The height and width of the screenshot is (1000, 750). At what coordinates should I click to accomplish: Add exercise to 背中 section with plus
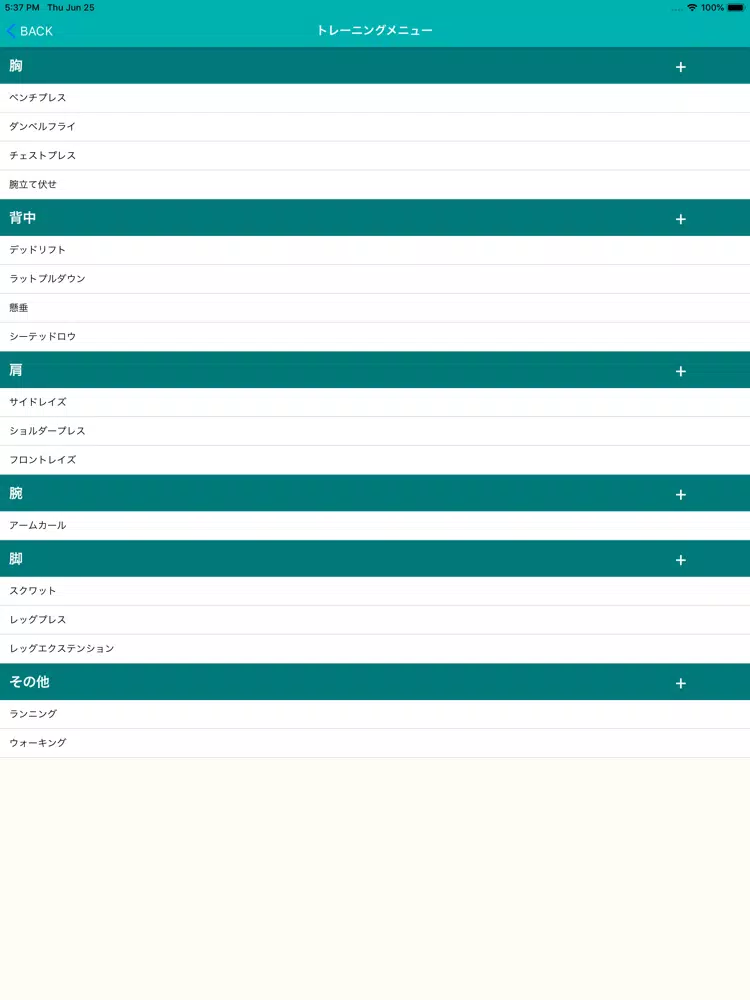coord(680,219)
